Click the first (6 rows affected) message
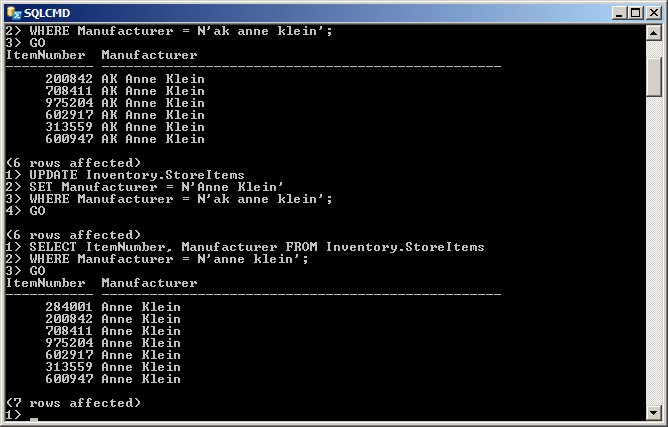 pos(73,163)
